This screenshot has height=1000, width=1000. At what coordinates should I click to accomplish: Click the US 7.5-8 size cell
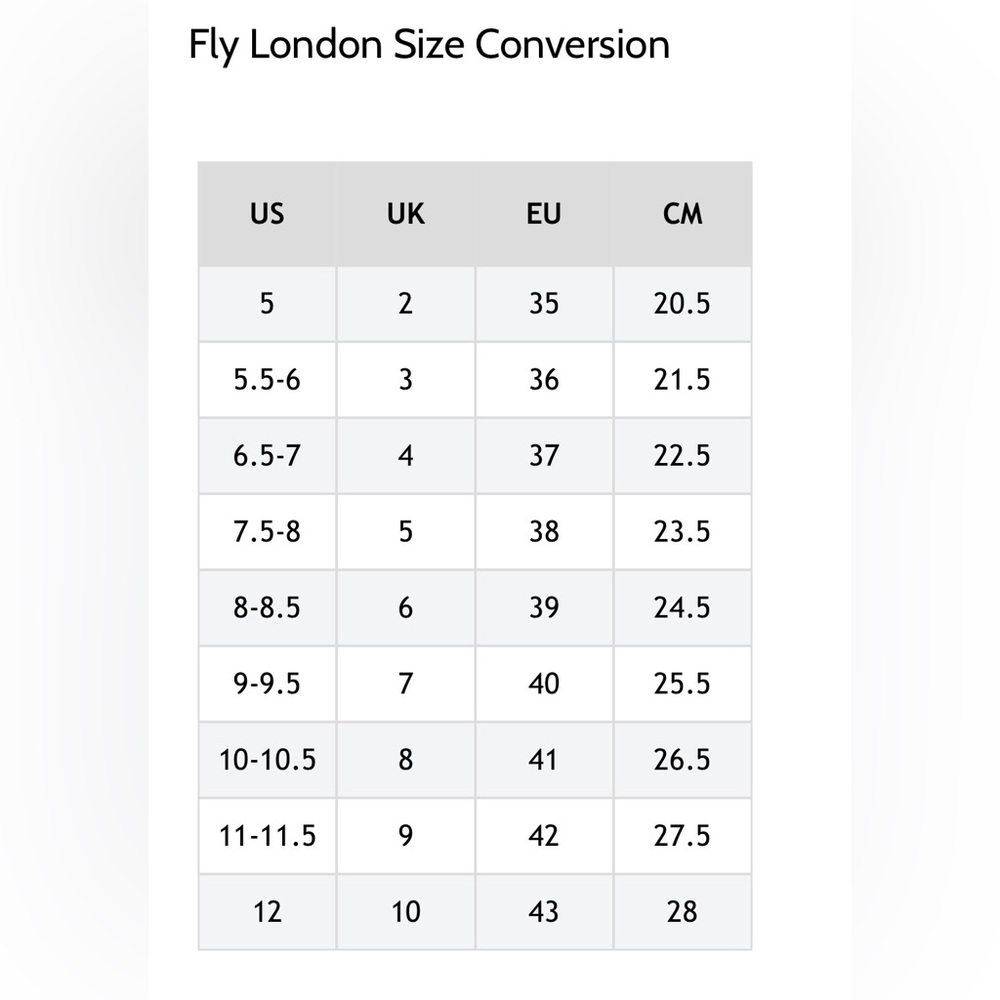point(267,531)
